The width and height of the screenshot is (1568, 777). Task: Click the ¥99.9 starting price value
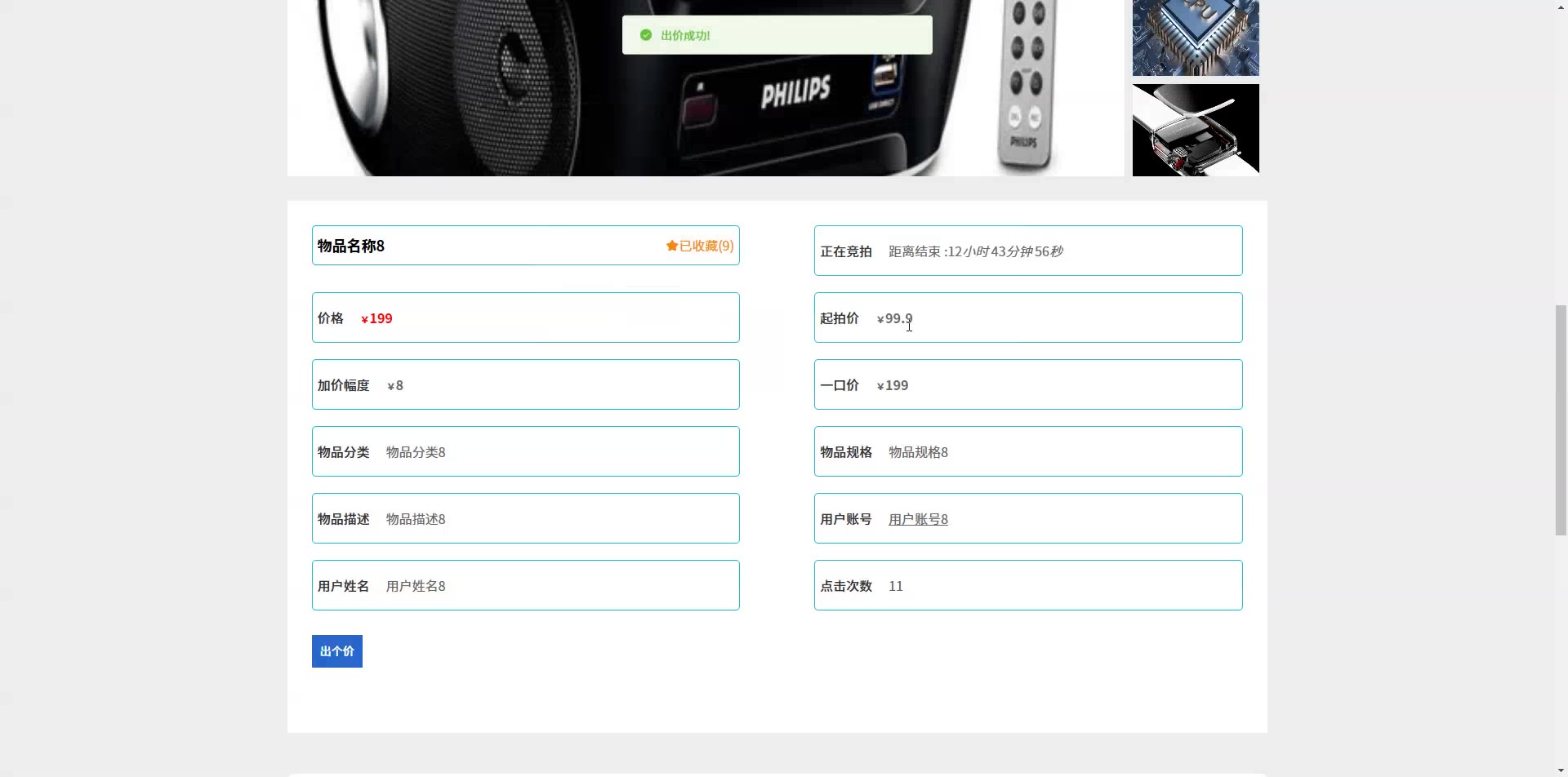894,318
